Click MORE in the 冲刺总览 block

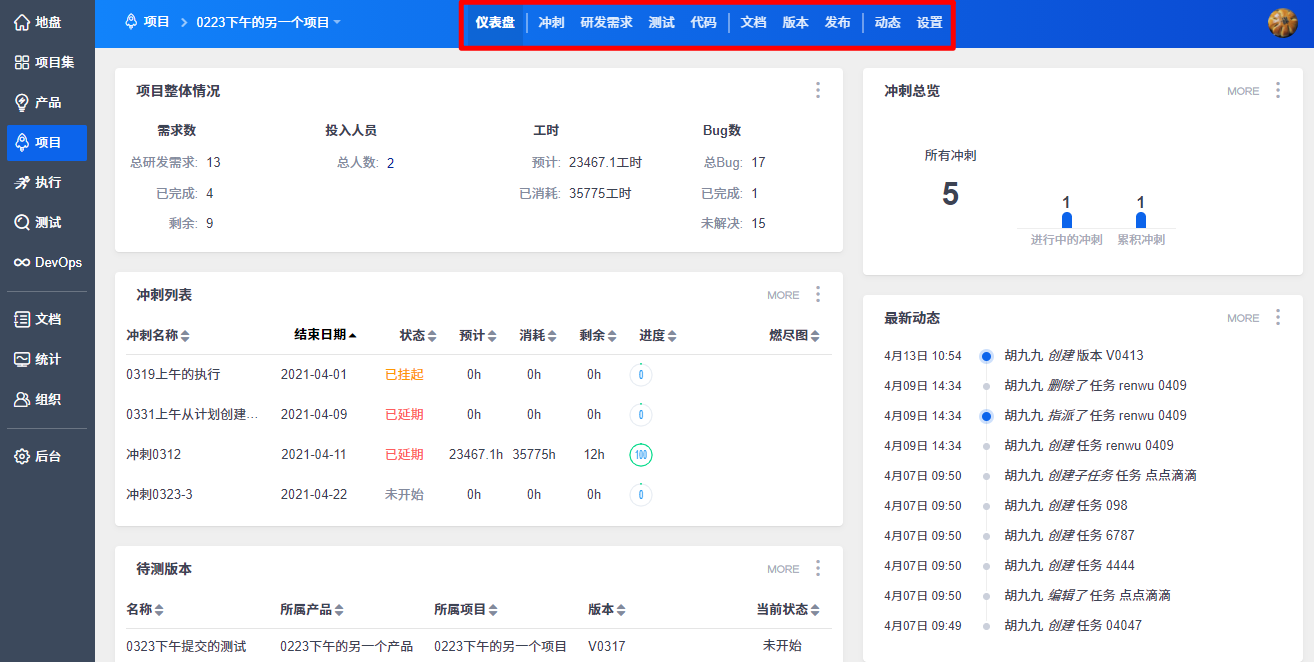coord(1243,91)
